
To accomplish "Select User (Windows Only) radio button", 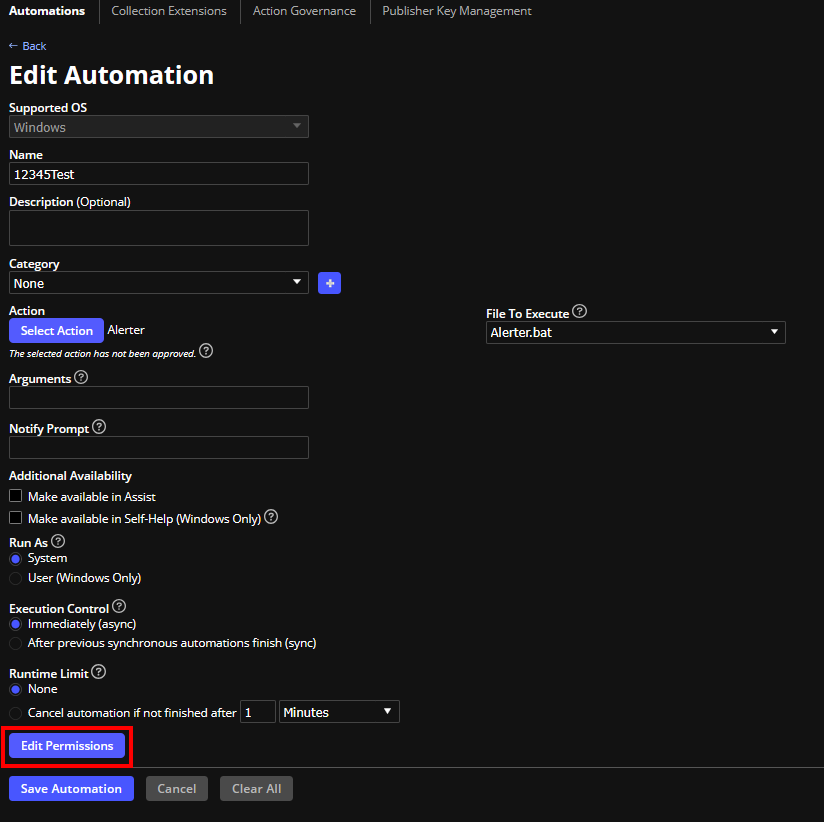I will (15, 578).
